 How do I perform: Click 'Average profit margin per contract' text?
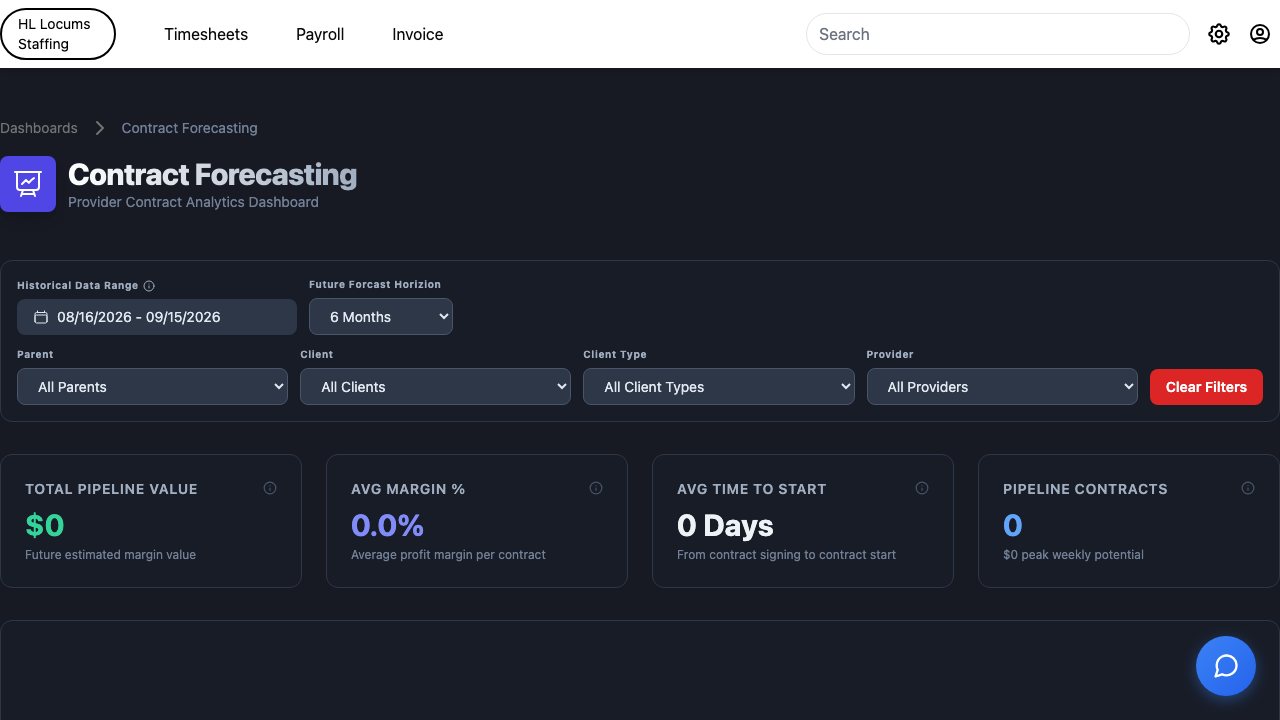pos(448,554)
